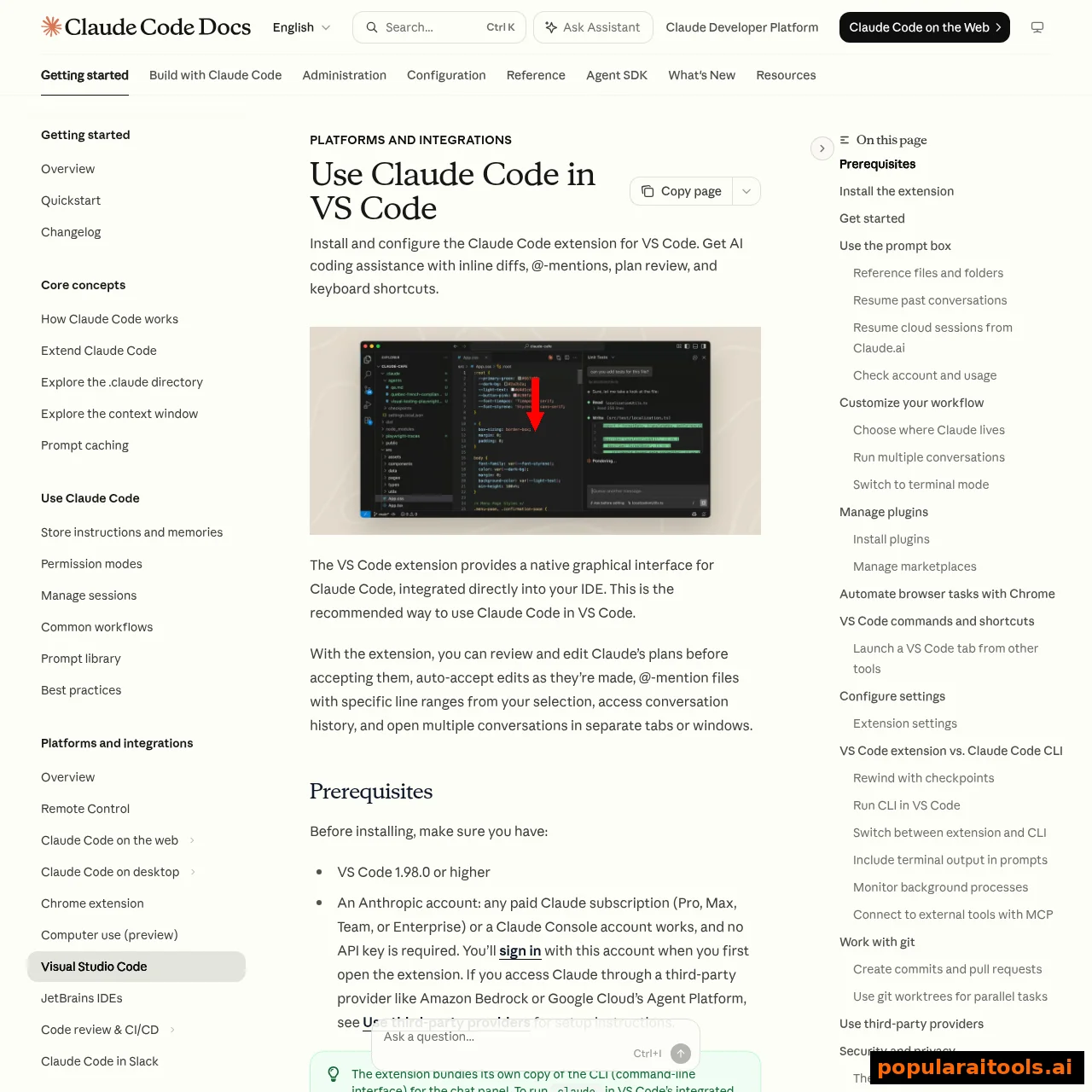Jump to Reference files and folders
This screenshot has height=1092, width=1092.
pyautogui.click(x=928, y=273)
